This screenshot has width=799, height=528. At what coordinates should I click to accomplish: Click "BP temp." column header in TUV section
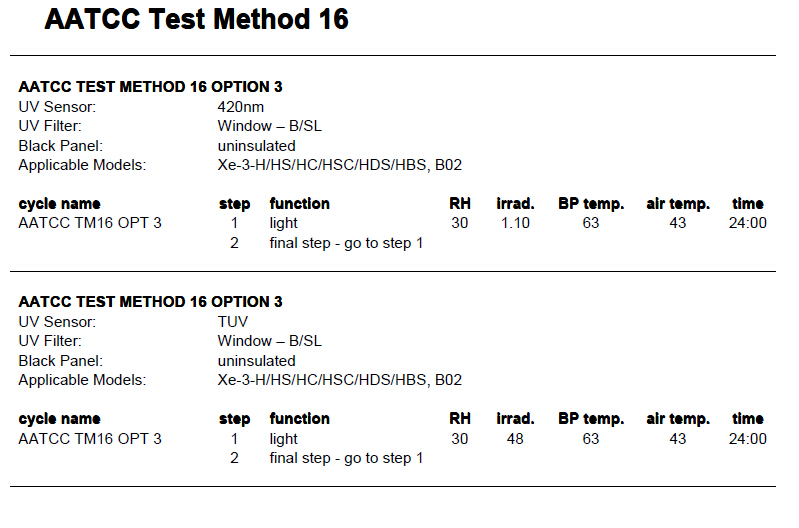click(590, 419)
